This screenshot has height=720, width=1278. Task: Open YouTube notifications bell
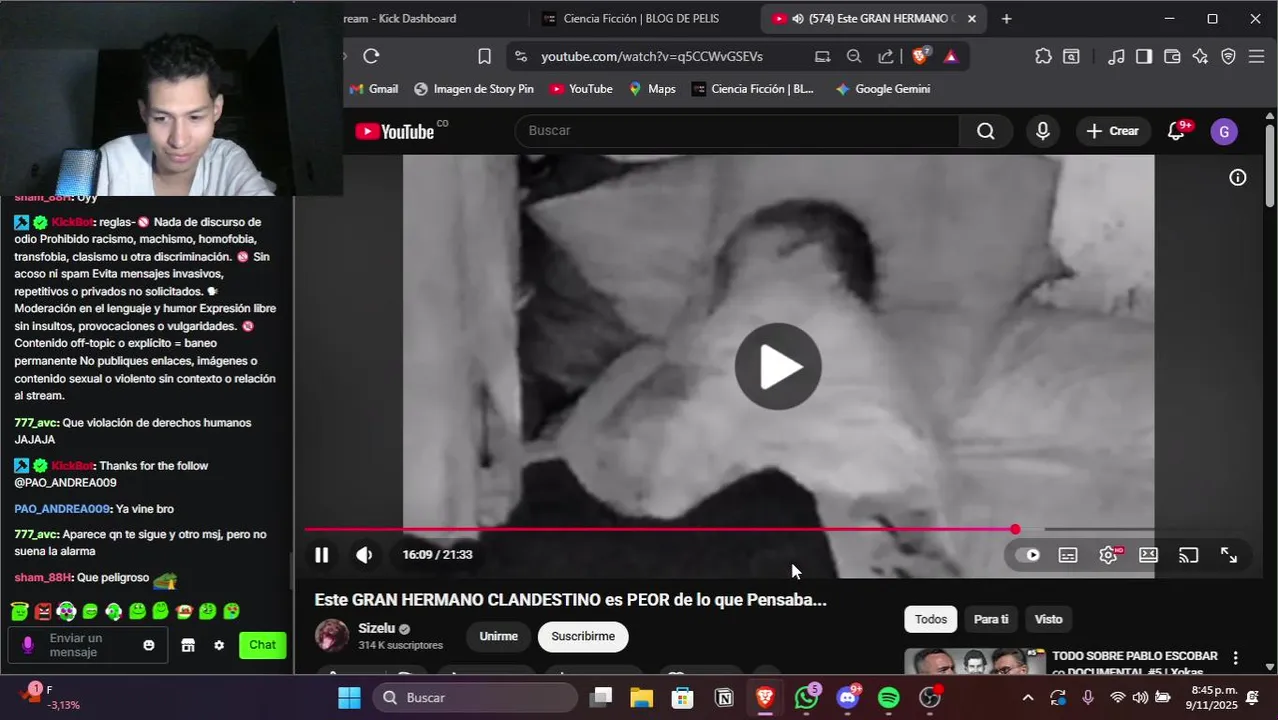pyautogui.click(x=1177, y=131)
